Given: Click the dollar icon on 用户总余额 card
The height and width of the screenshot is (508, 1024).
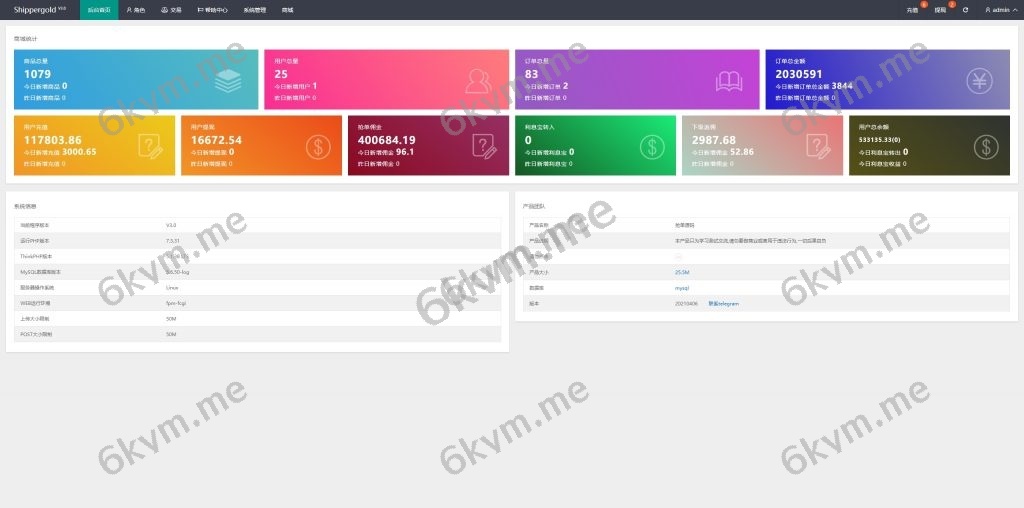Looking at the screenshot, I should 986,147.
